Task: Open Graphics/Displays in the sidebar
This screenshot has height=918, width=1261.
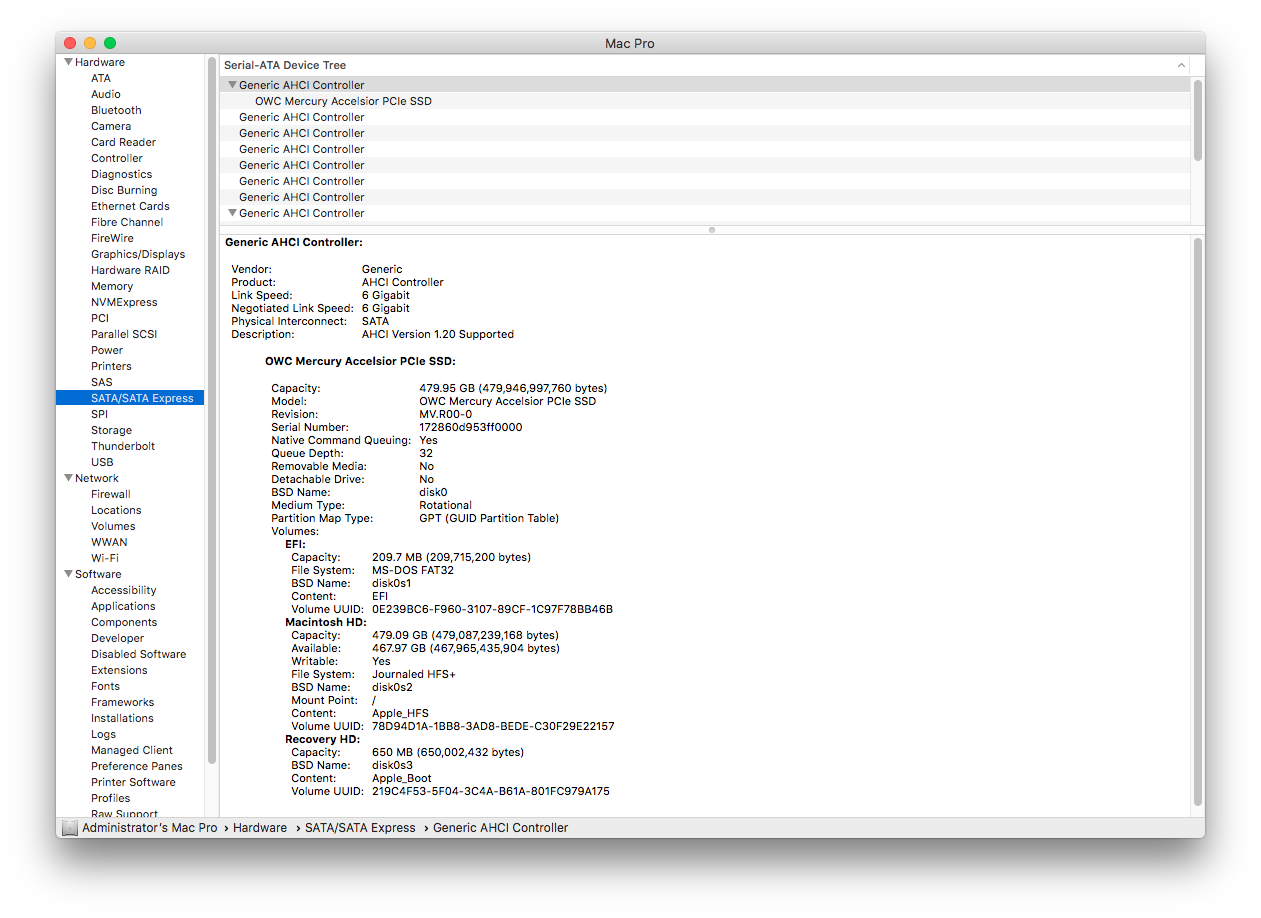Action: (138, 254)
